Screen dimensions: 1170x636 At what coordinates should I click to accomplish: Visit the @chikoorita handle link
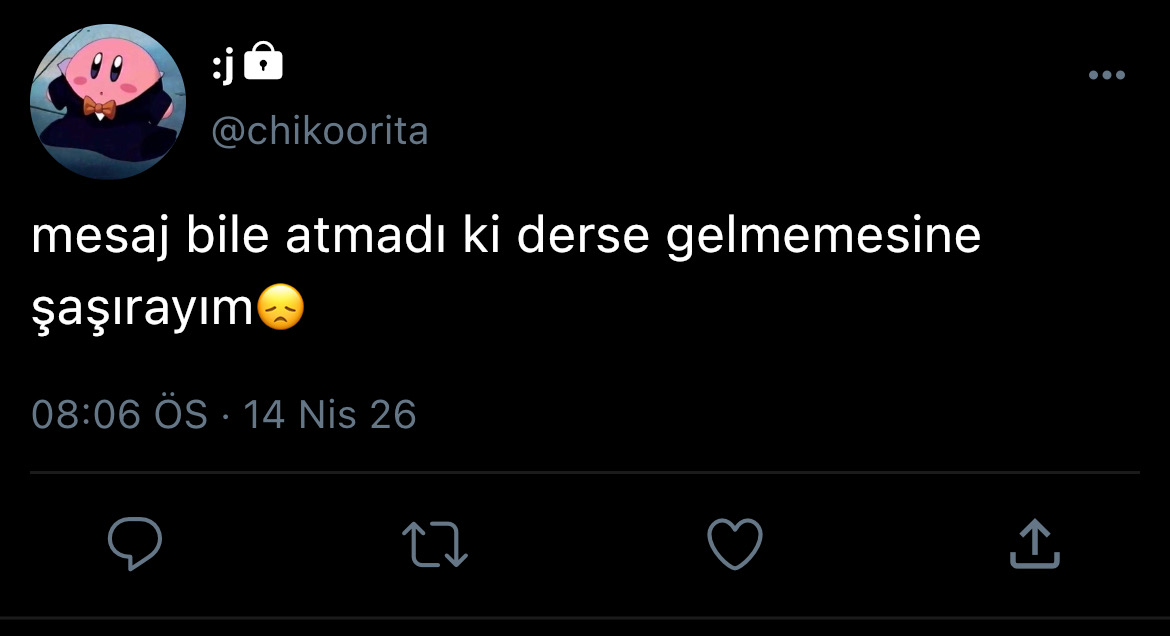pyautogui.click(x=320, y=131)
